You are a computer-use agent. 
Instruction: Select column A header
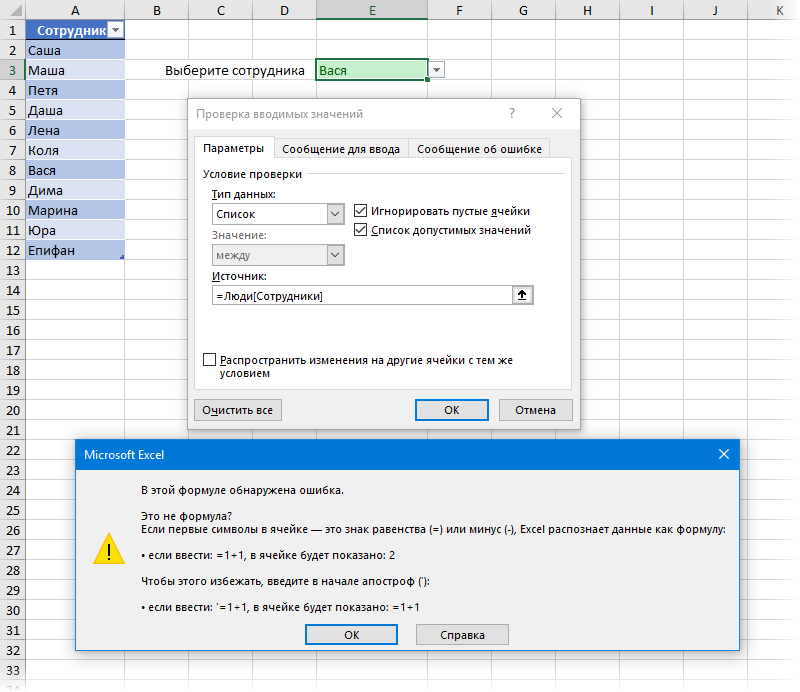[75, 10]
